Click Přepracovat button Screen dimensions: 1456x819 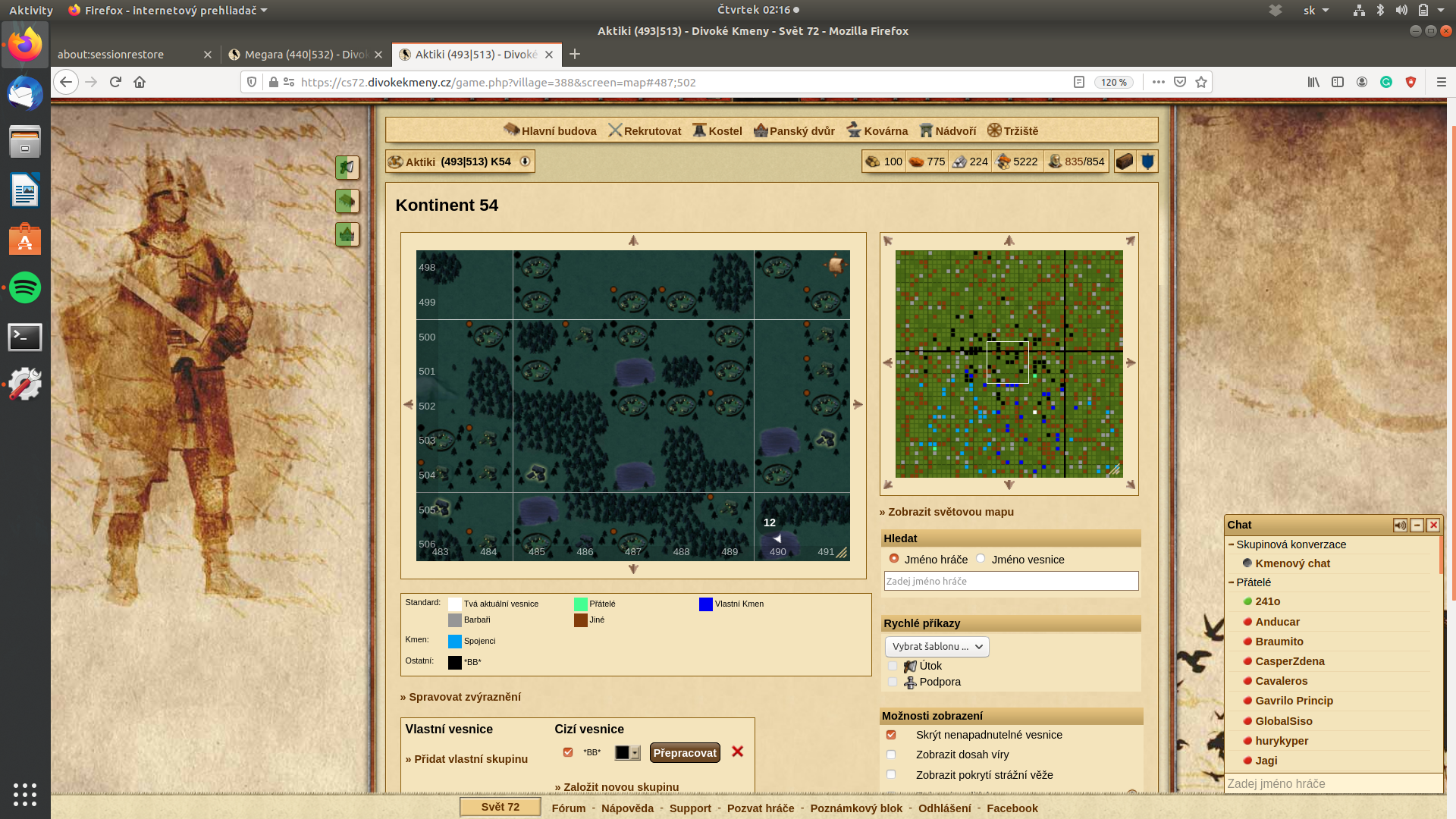click(685, 752)
